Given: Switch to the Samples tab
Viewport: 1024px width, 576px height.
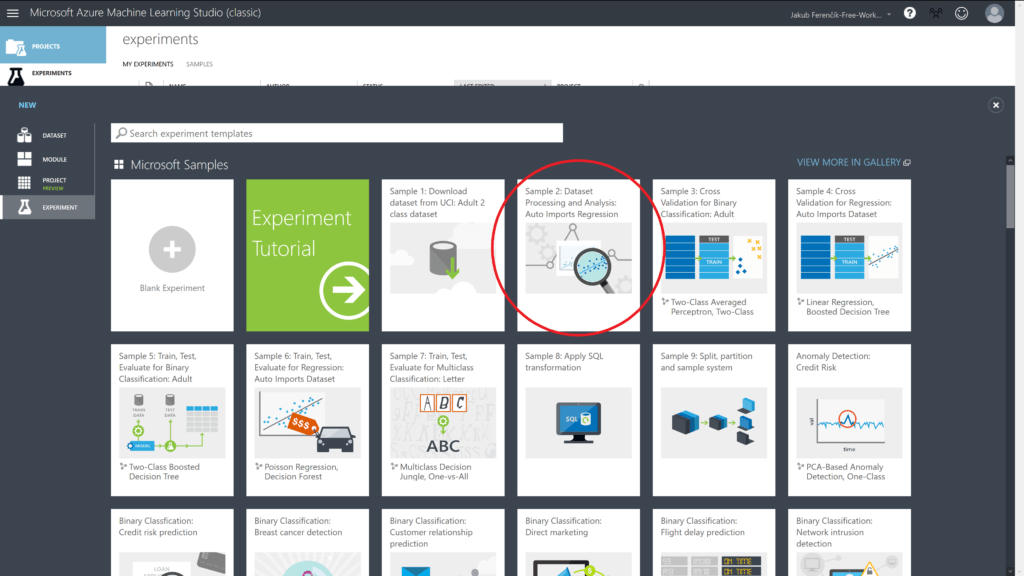Looking at the screenshot, I should [x=199, y=64].
